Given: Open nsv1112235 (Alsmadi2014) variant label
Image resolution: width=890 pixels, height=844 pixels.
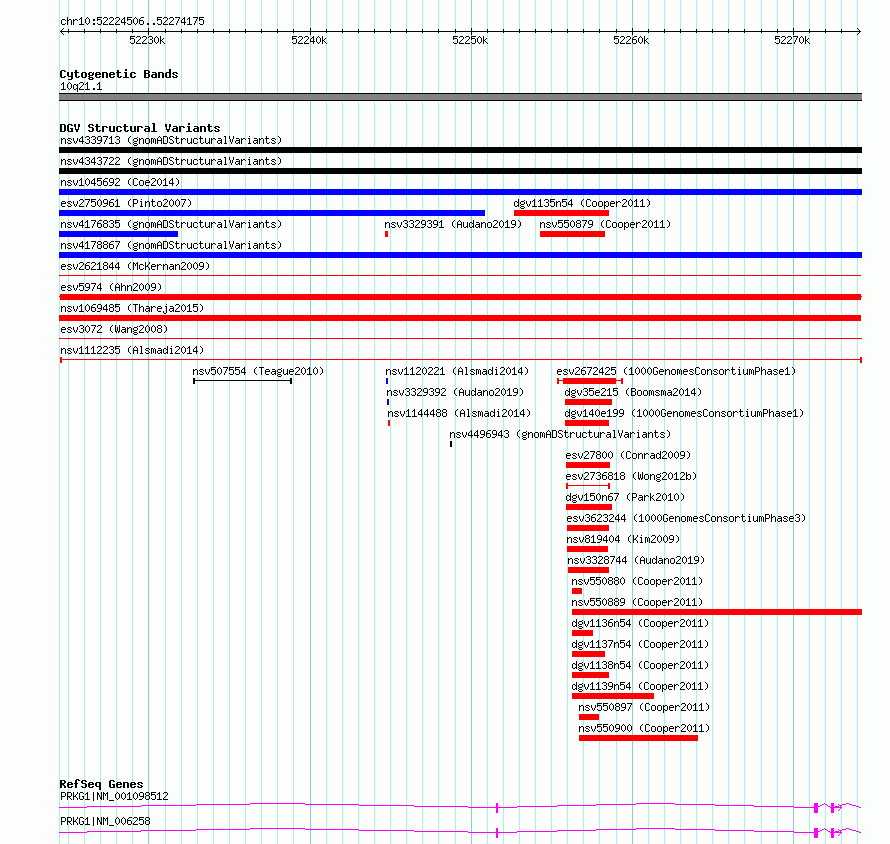Looking at the screenshot, I should (x=132, y=350).
